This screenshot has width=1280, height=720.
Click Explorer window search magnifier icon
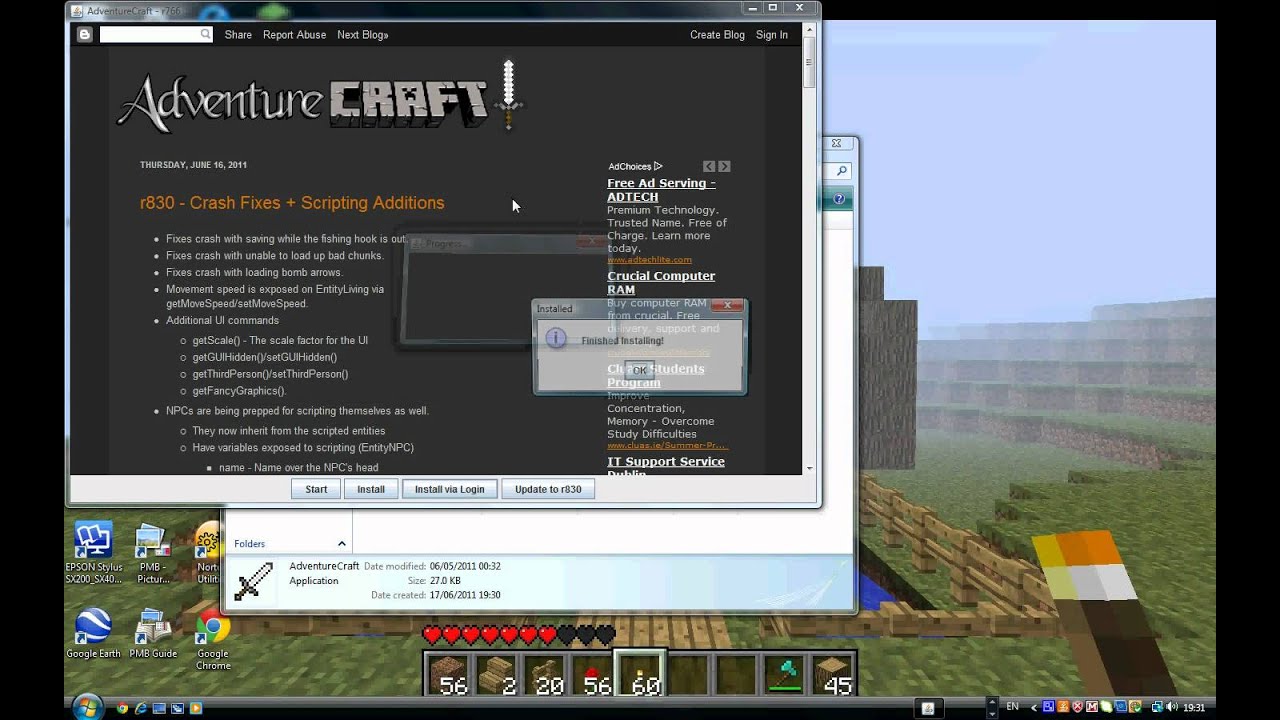[x=842, y=171]
